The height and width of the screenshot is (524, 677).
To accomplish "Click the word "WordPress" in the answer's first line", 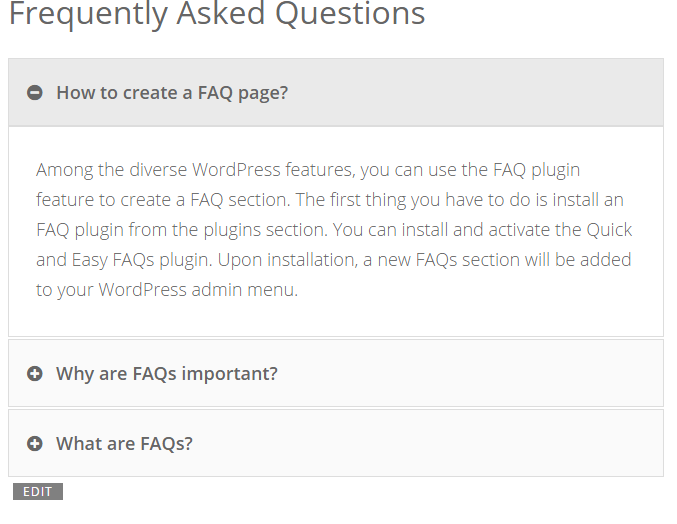I will coord(236,170).
